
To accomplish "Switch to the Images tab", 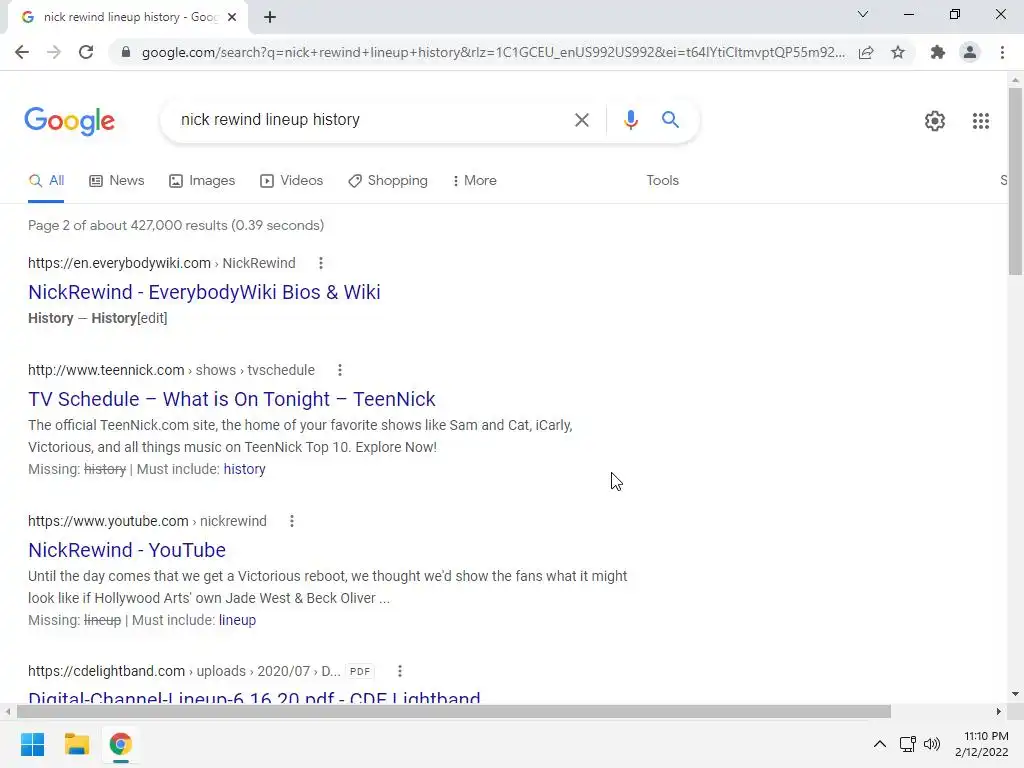I will pos(202,181).
